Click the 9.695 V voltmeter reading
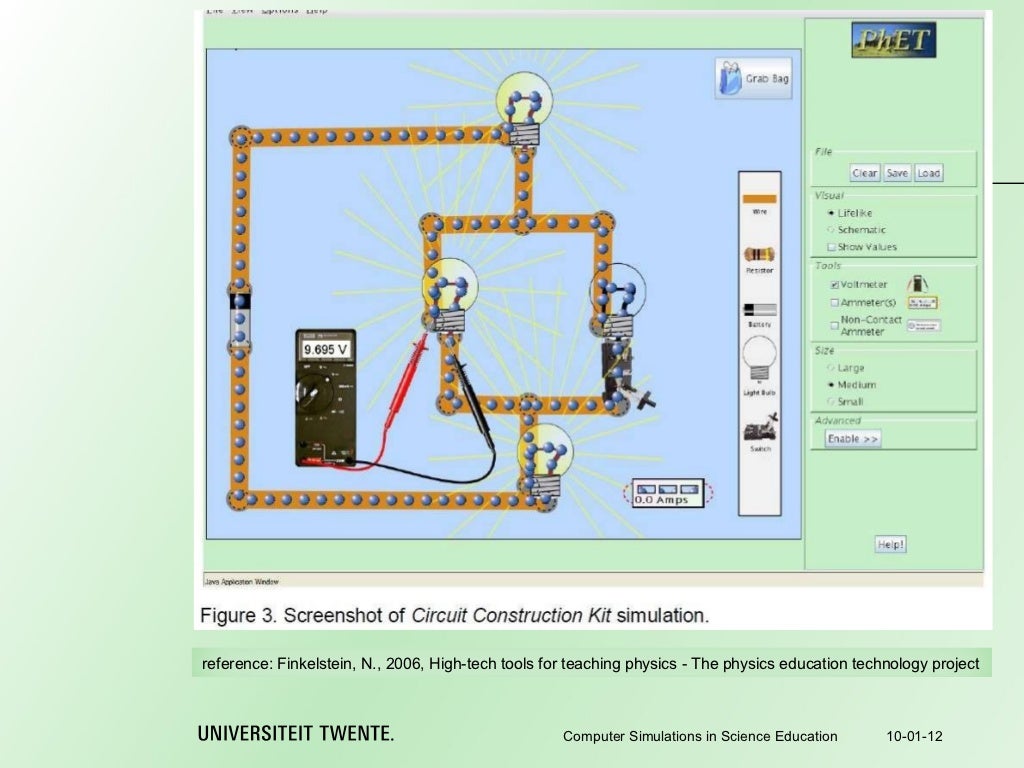The image size is (1024, 768). point(326,349)
